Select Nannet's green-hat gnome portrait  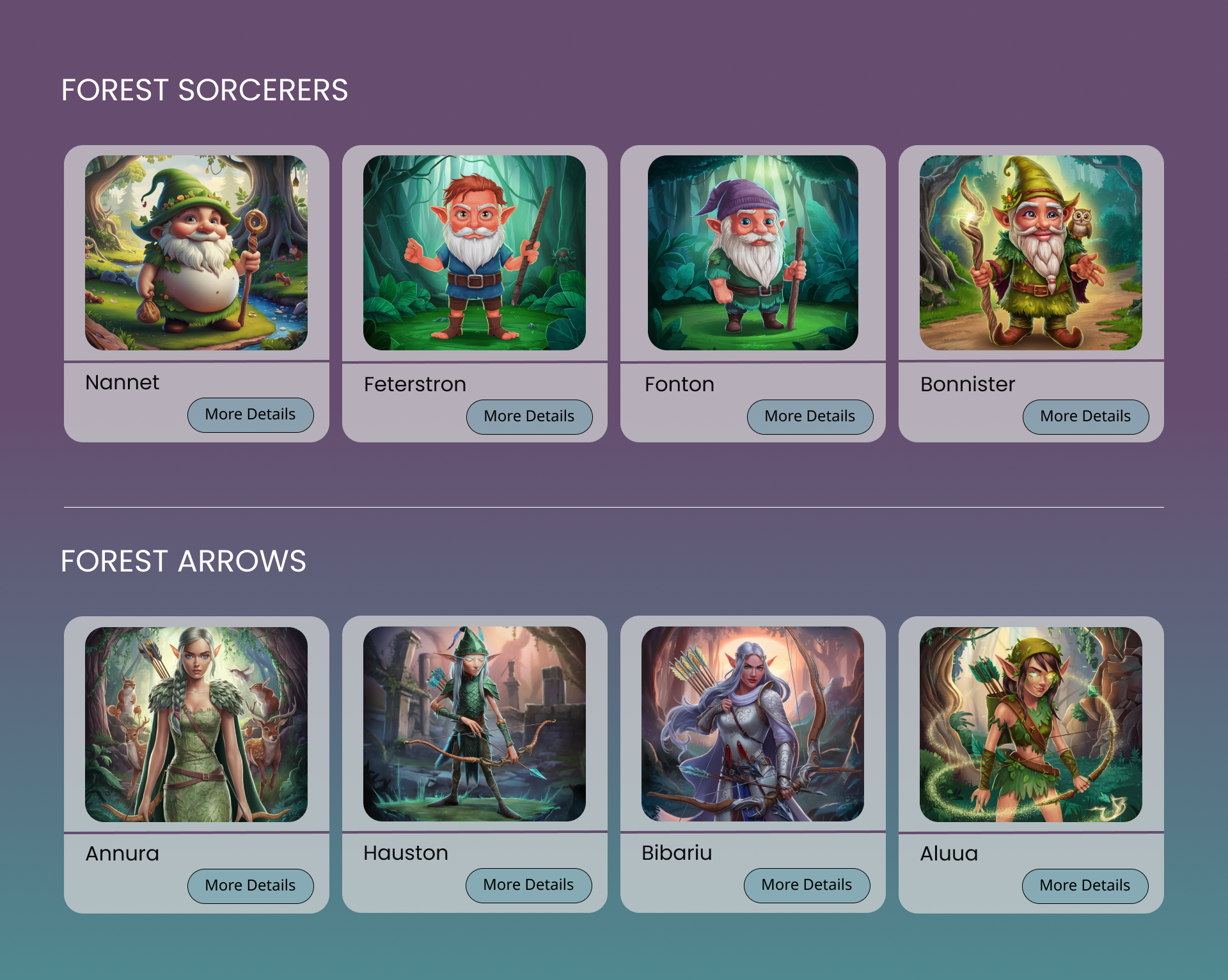click(x=196, y=253)
